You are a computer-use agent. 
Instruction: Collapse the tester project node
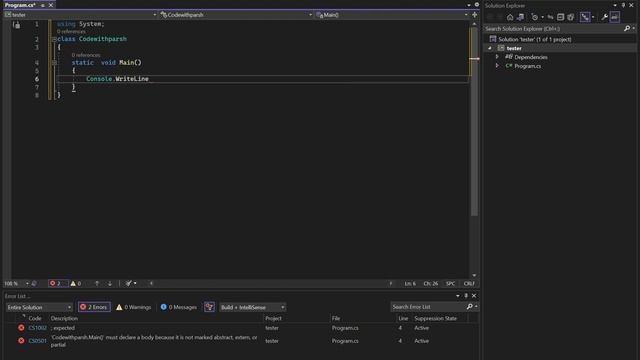[490, 48]
